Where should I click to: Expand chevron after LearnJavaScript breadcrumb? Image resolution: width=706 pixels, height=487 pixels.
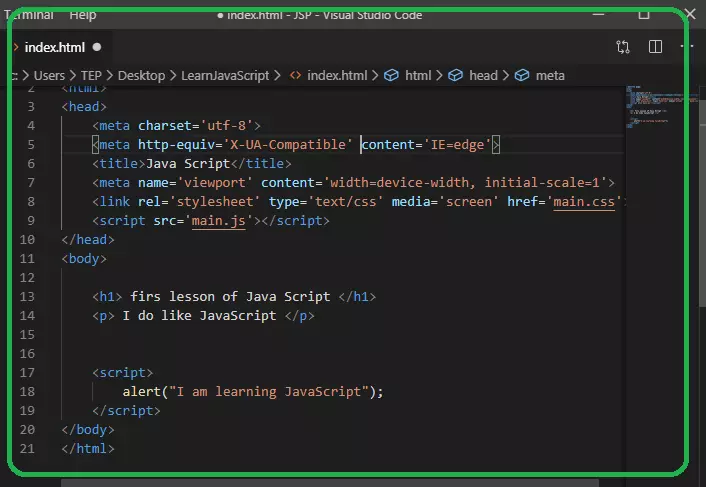click(277, 76)
